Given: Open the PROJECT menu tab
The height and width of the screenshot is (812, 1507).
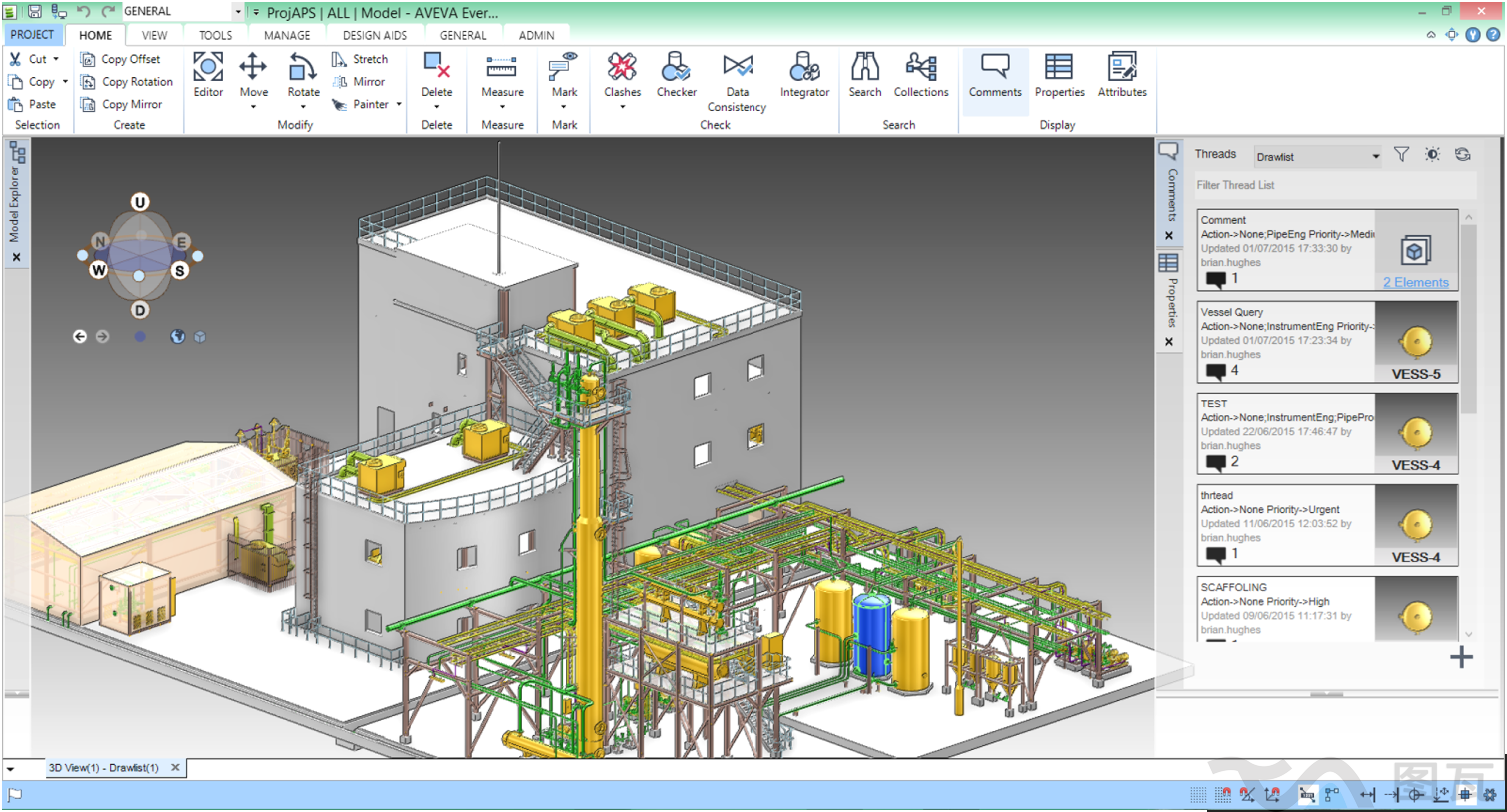Looking at the screenshot, I should coord(32,35).
